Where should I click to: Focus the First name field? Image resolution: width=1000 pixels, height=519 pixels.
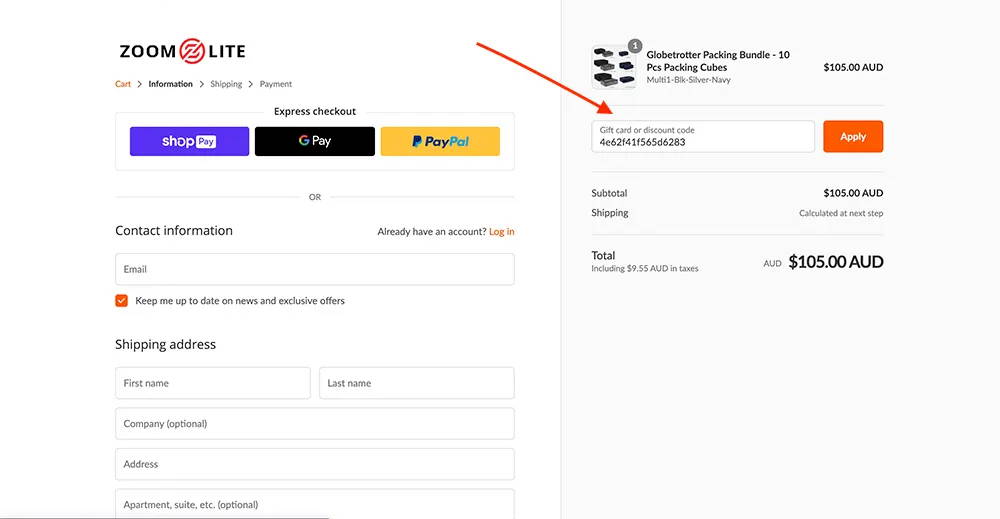212,383
